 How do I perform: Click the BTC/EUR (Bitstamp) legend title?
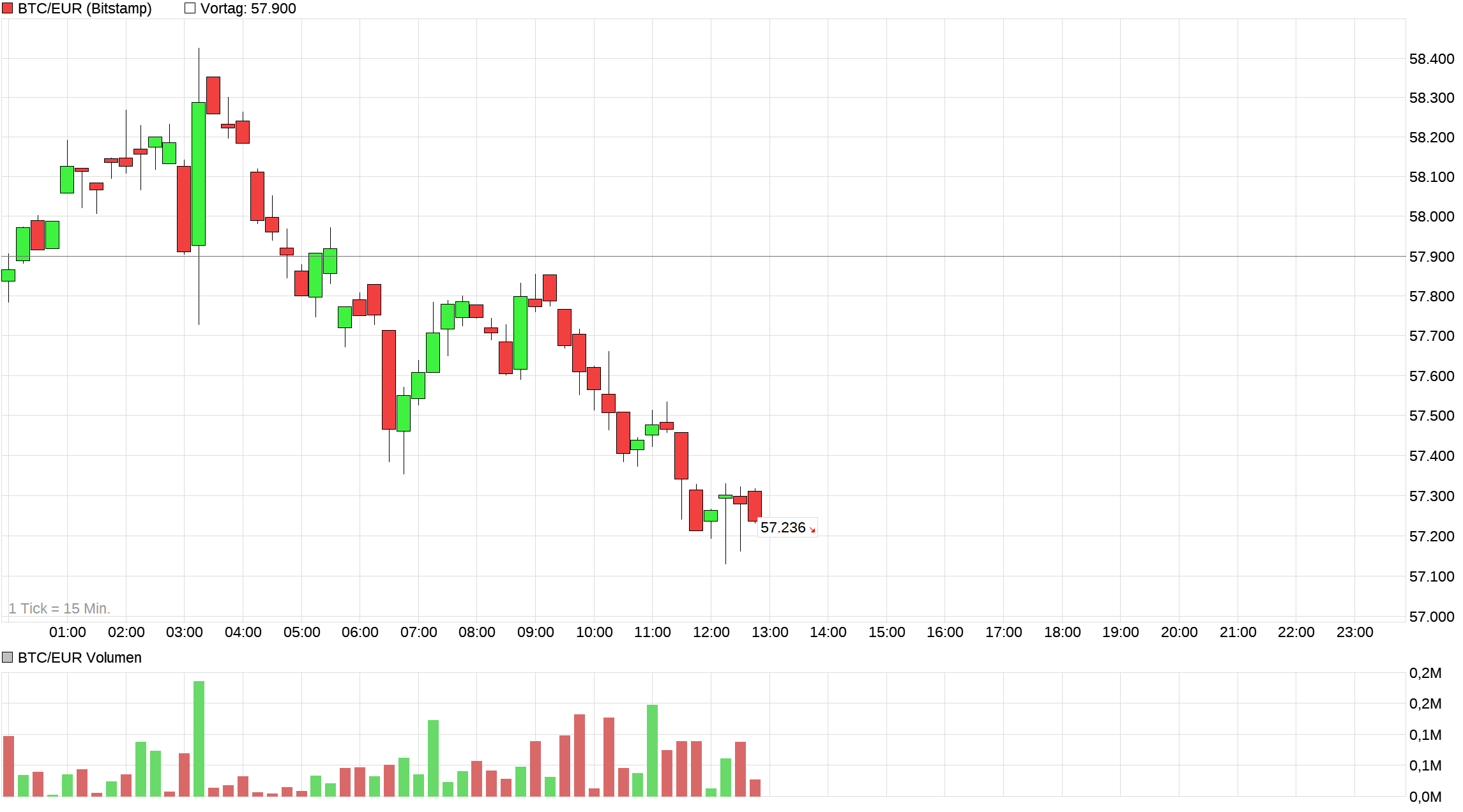coord(84,8)
